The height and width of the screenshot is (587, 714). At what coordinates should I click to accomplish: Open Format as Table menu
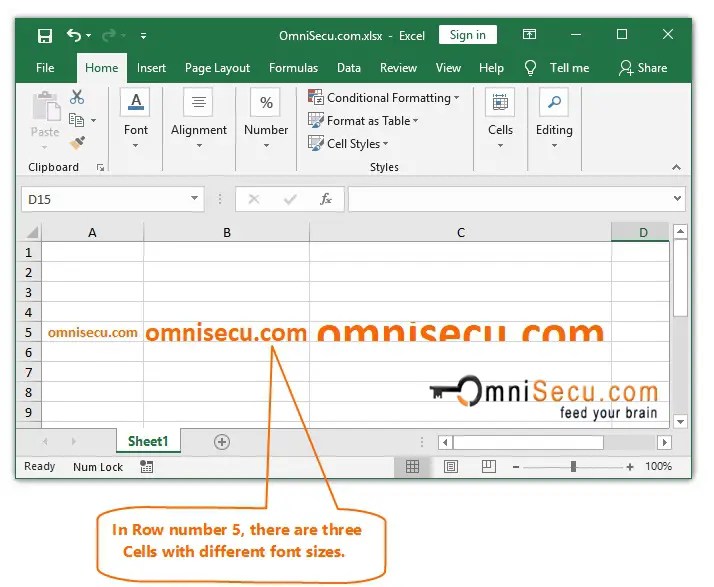coord(363,121)
